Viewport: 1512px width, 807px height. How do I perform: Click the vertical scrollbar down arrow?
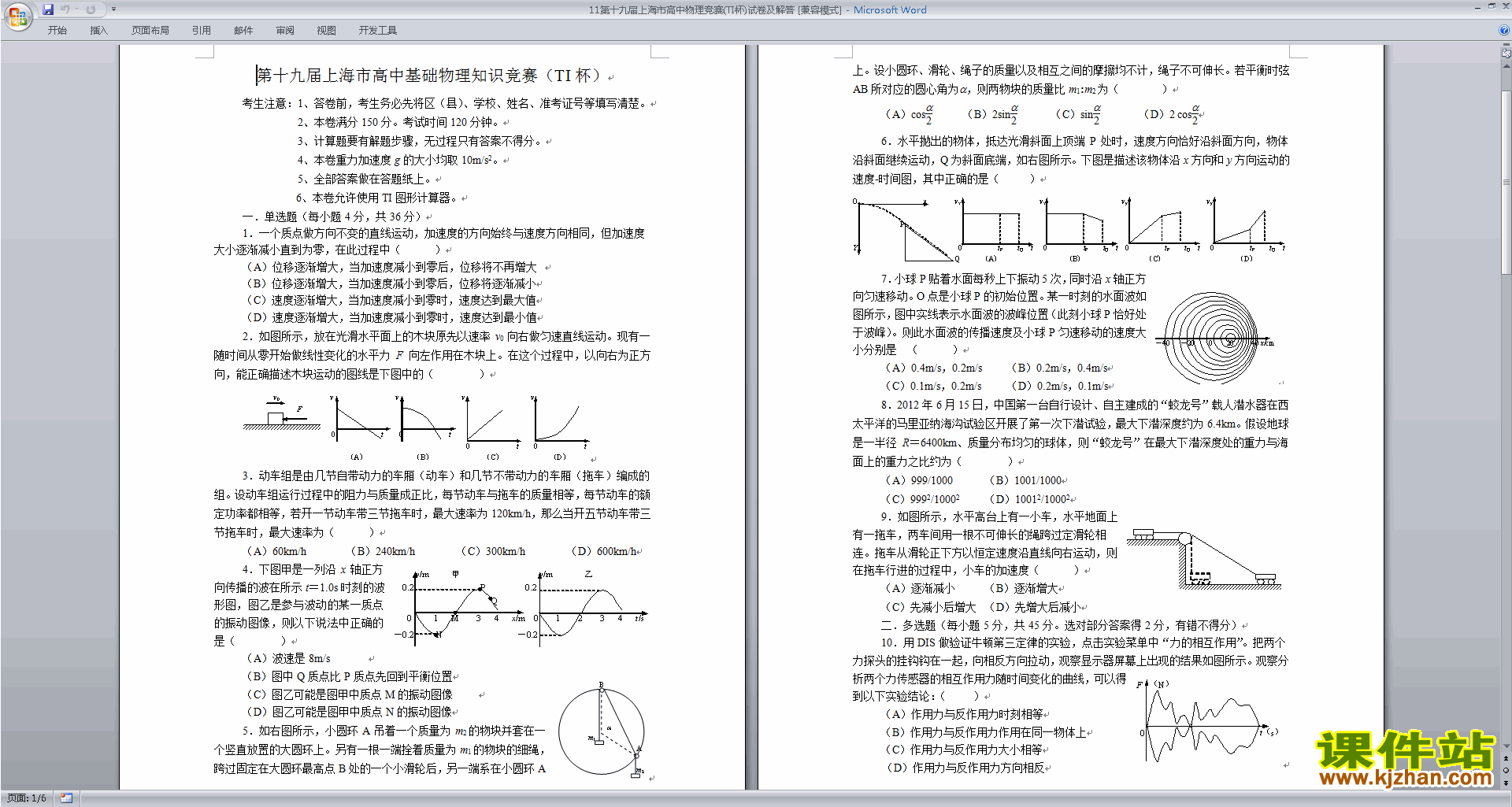pos(1506,746)
